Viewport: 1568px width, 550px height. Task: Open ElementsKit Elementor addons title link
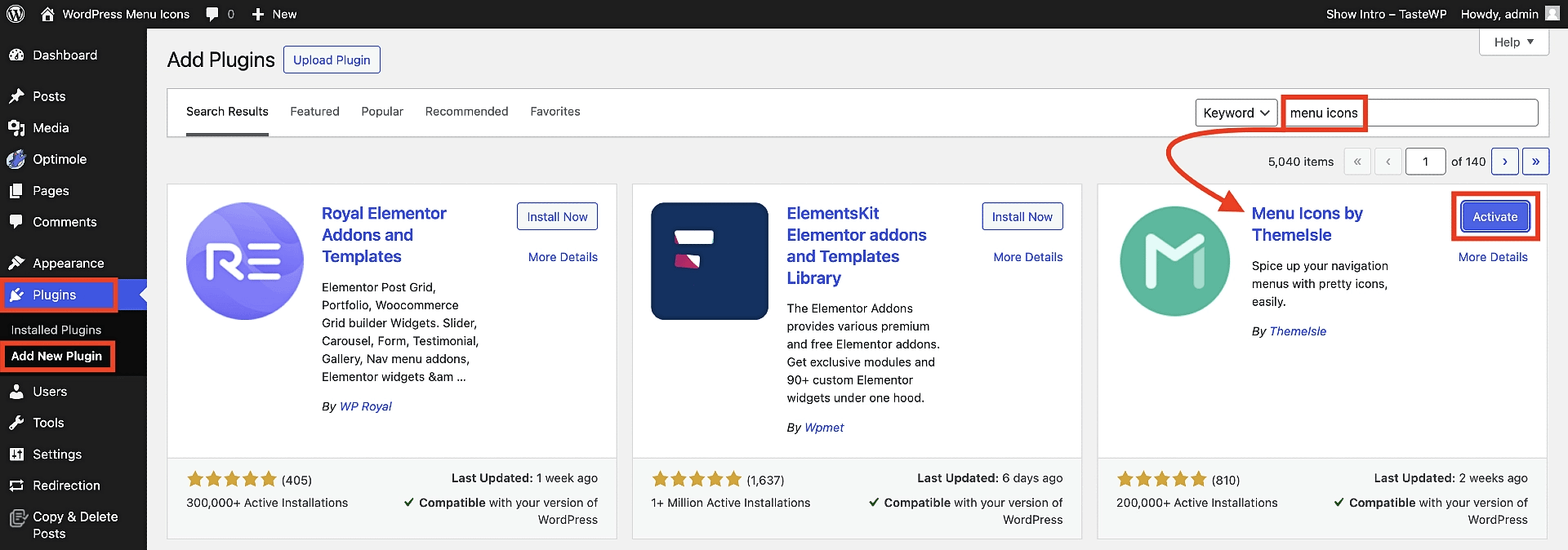[857, 246]
